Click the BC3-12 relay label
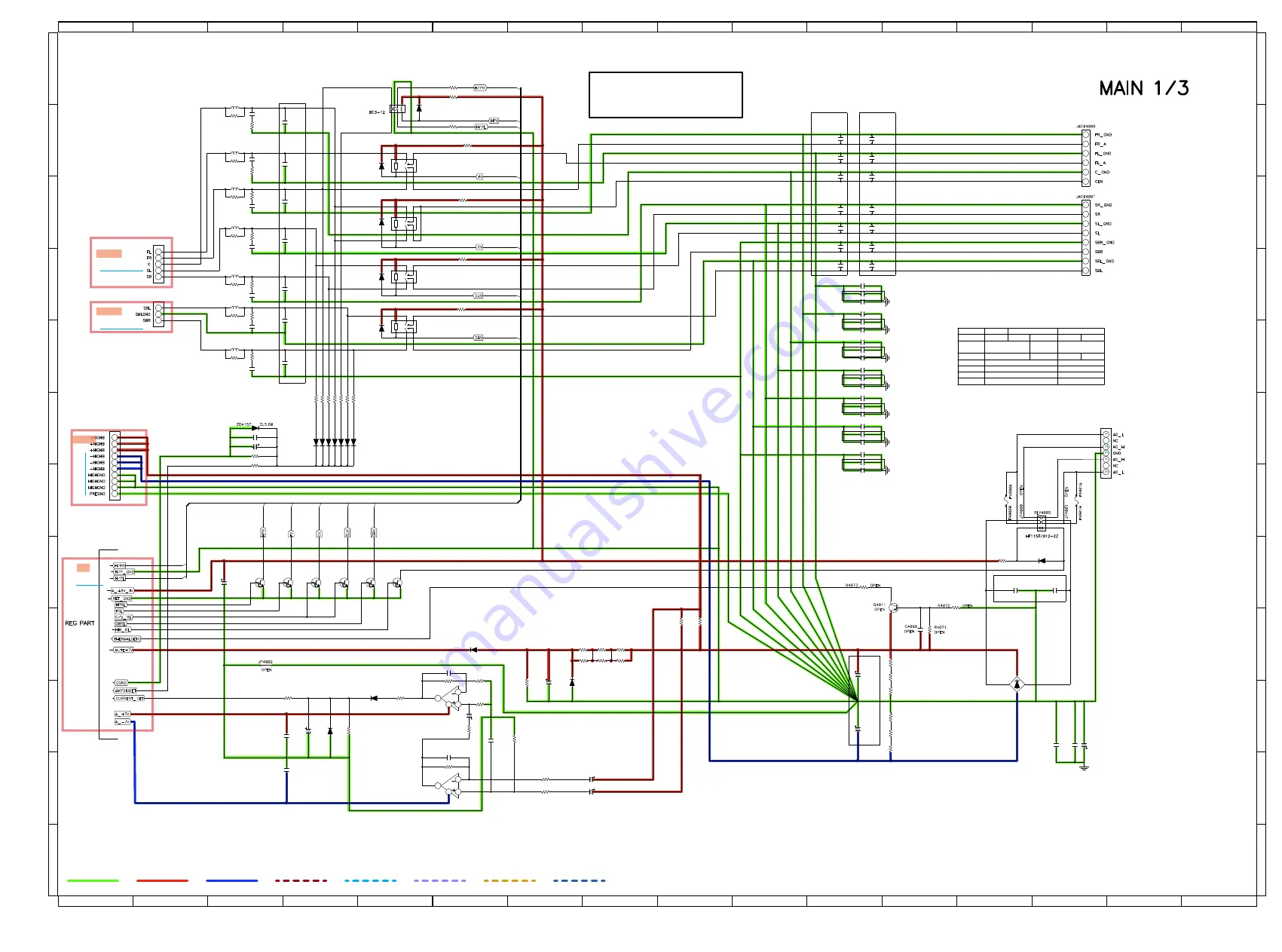Image resolution: width=1282 pixels, height=952 pixels. 377,112
